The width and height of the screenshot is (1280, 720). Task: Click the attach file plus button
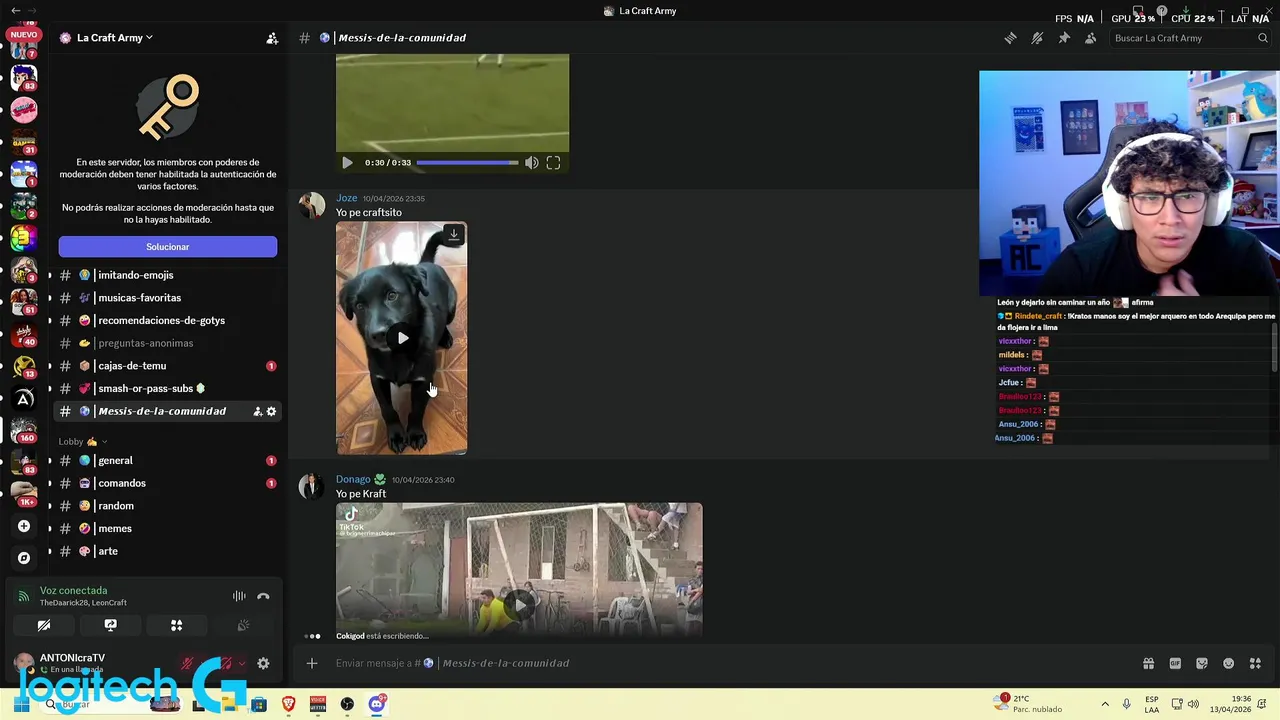point(312,663)
